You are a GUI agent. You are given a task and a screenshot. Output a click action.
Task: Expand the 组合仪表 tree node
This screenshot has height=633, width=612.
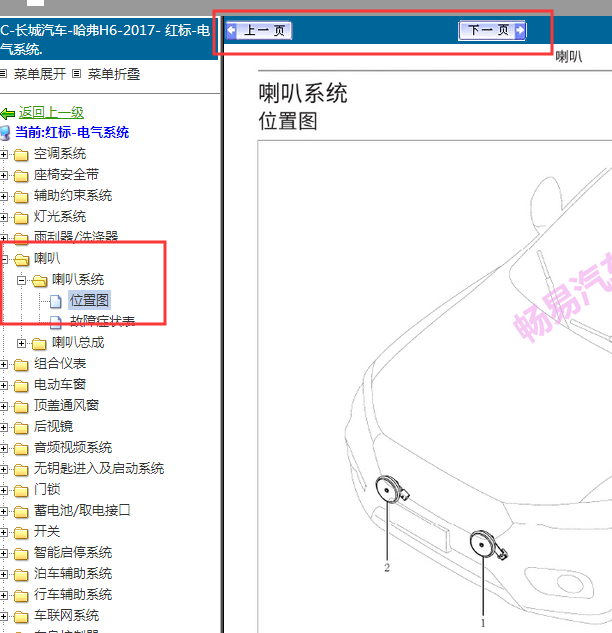pos(4,364)
